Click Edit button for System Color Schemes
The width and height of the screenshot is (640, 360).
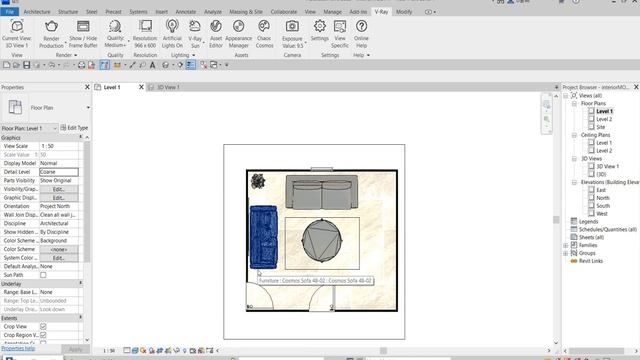[x=59, y=258]
